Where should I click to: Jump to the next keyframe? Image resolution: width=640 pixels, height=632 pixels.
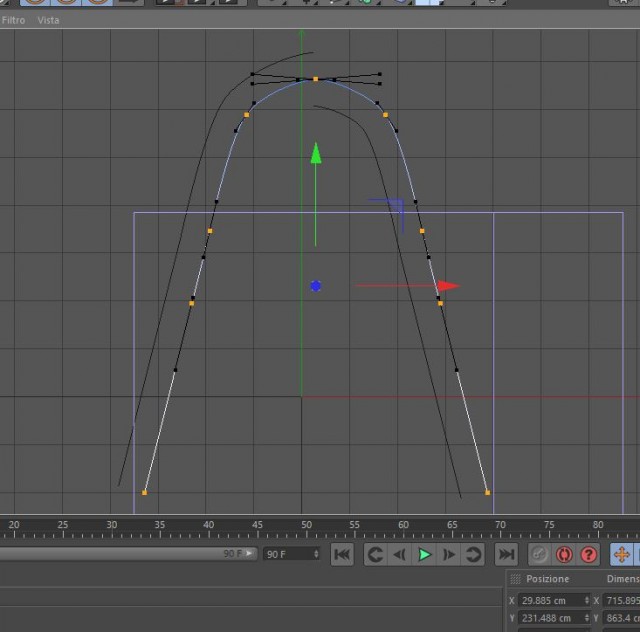click(473, 554)
